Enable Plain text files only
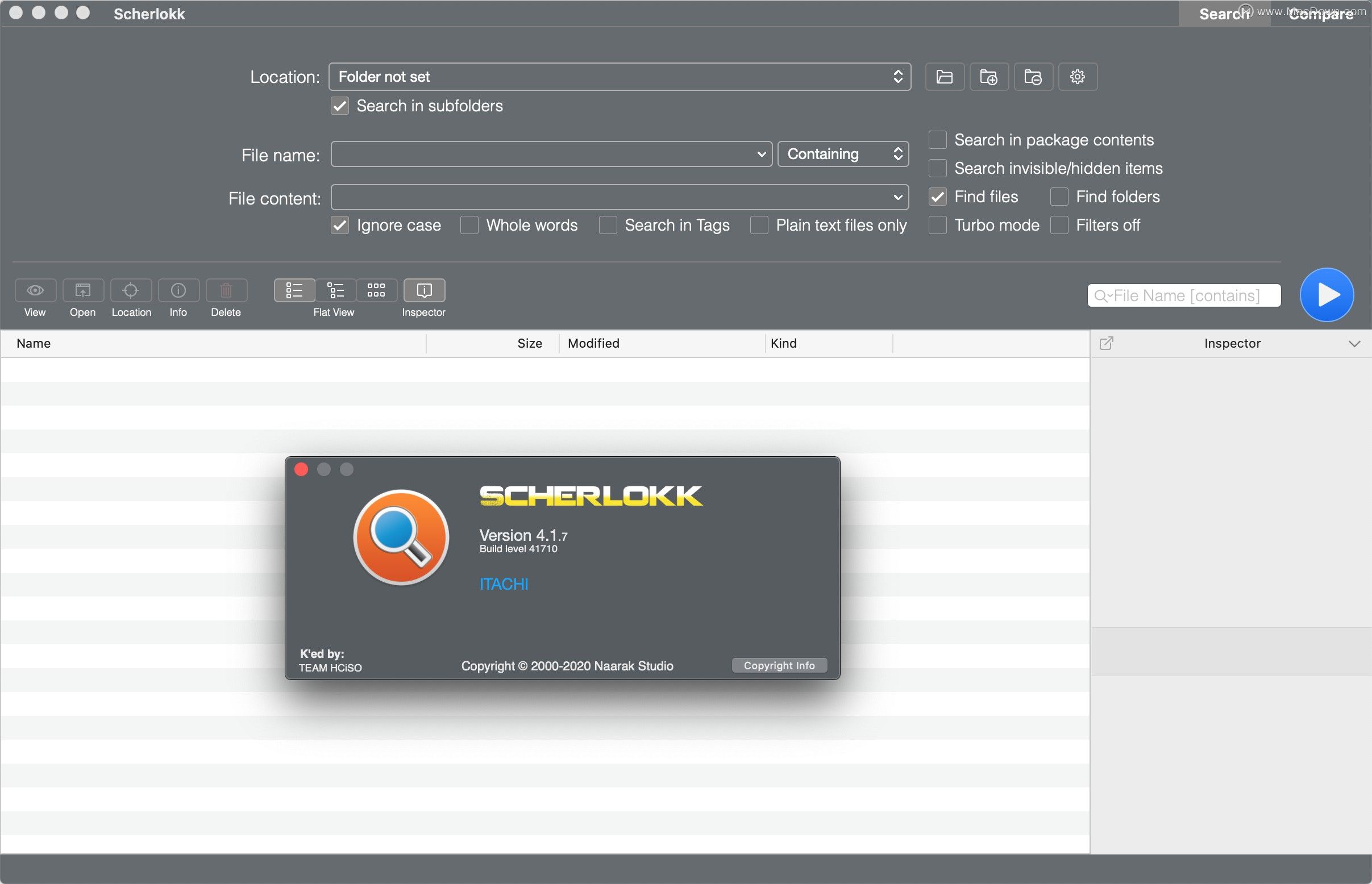Image resolution: width=1372 pixels, height=884 pixels. [x=759, y=226]
